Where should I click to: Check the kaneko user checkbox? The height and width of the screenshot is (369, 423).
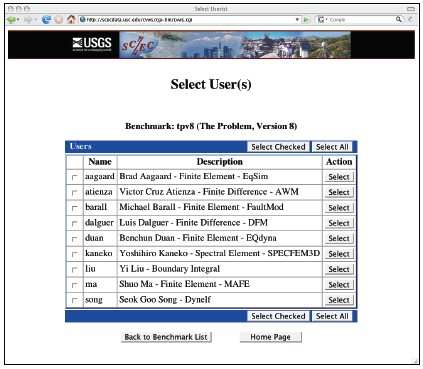74,254
